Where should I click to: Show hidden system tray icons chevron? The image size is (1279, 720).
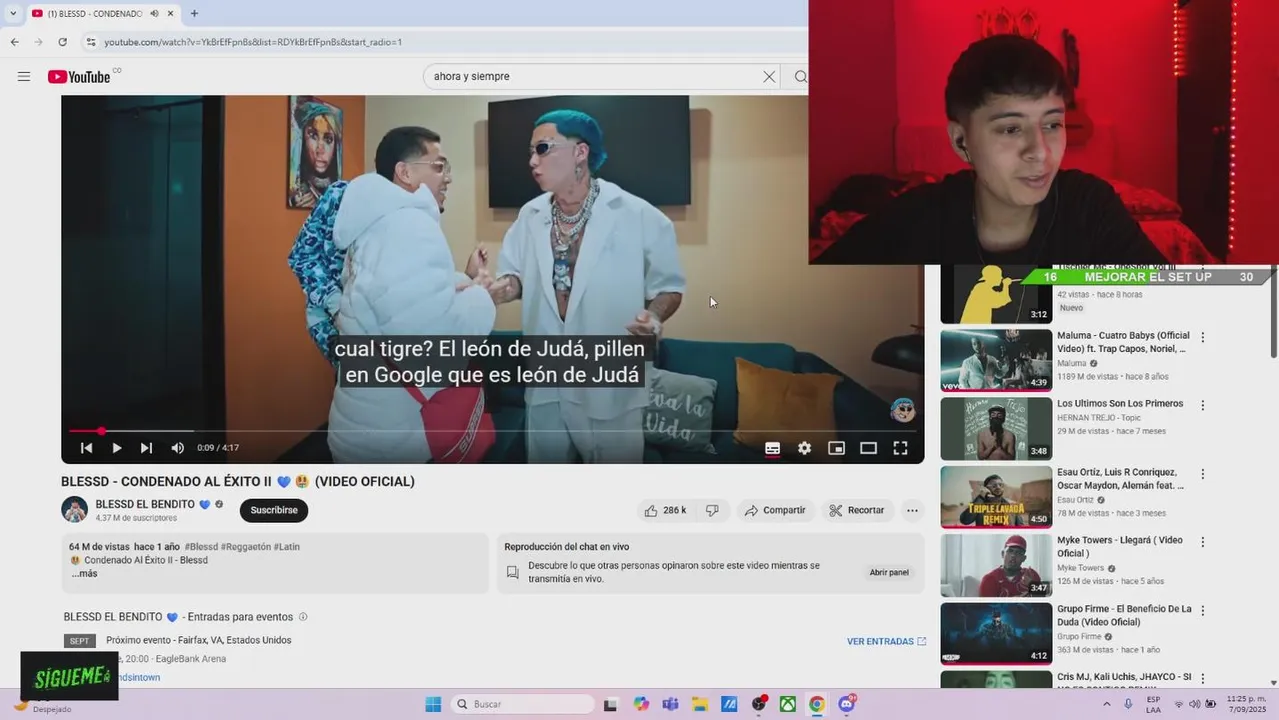(1107, 704)
